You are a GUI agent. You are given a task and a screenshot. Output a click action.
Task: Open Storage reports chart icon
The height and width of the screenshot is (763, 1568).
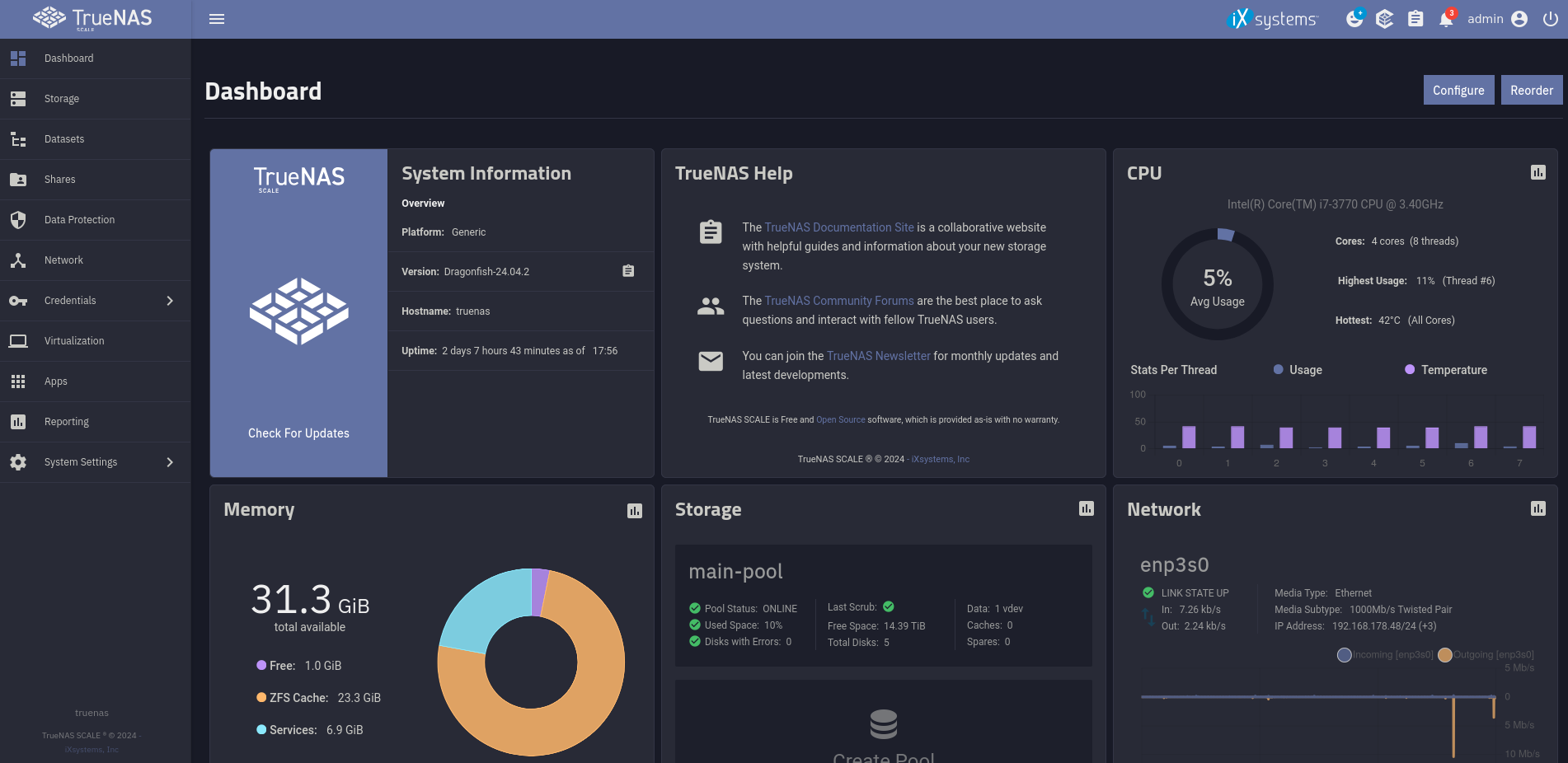tap(1087, 508)
